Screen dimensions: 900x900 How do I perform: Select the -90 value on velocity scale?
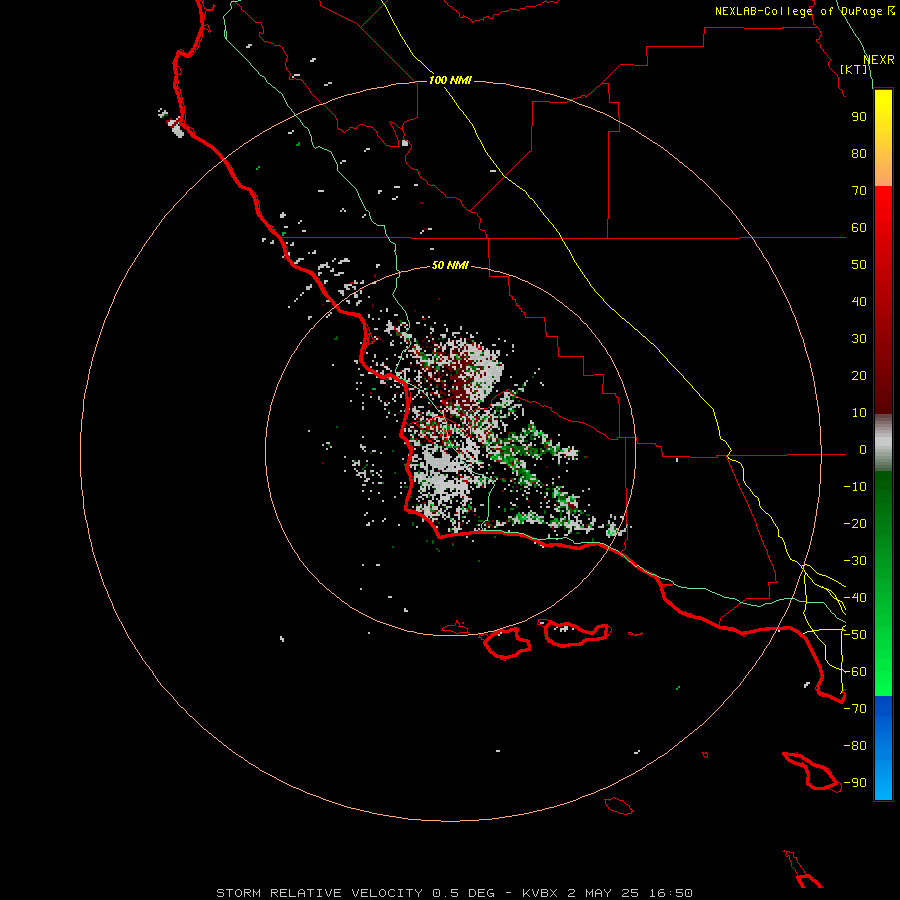[855, 783]
